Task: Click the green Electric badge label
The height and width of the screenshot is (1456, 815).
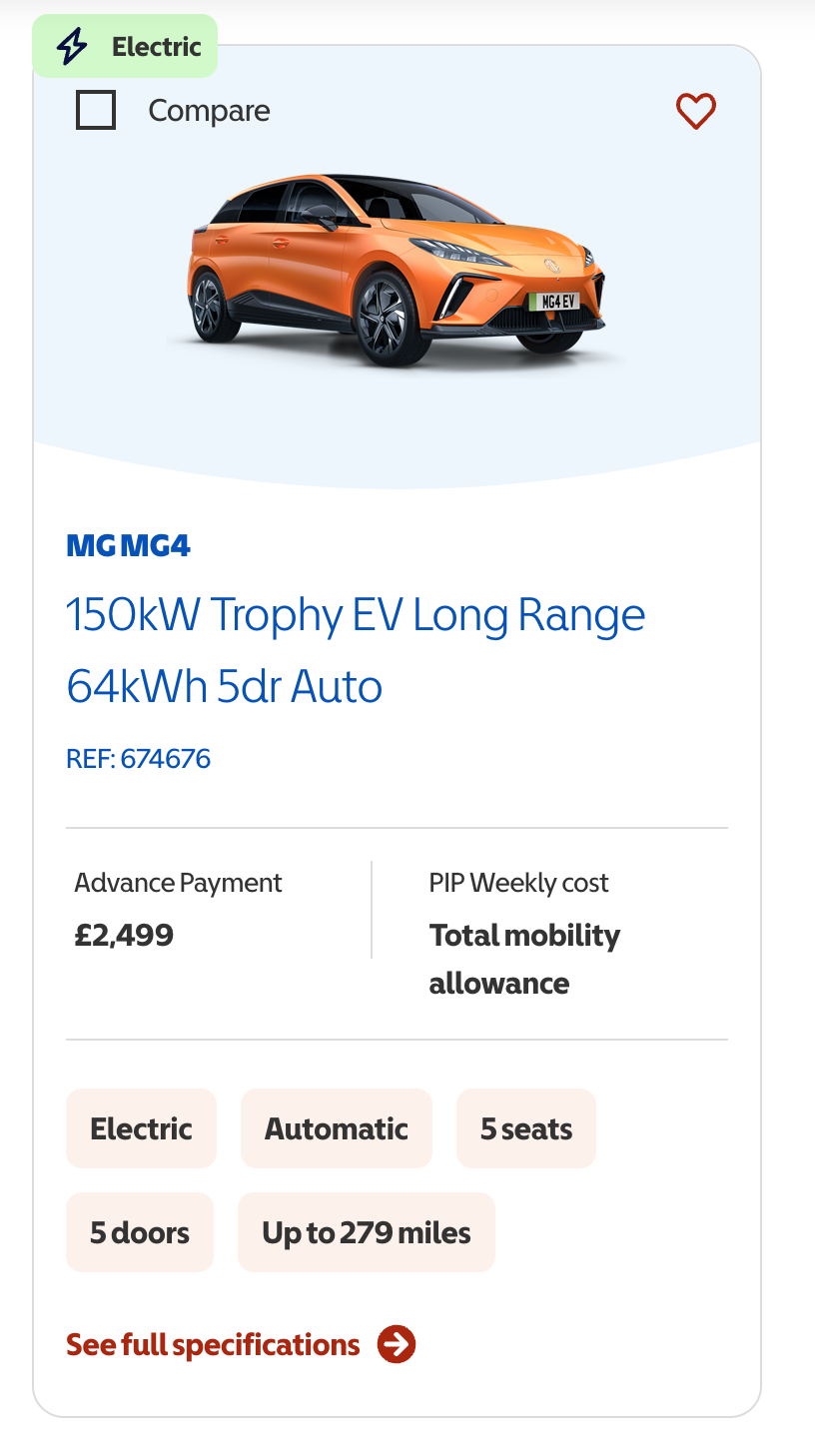Action: point(156,46)
